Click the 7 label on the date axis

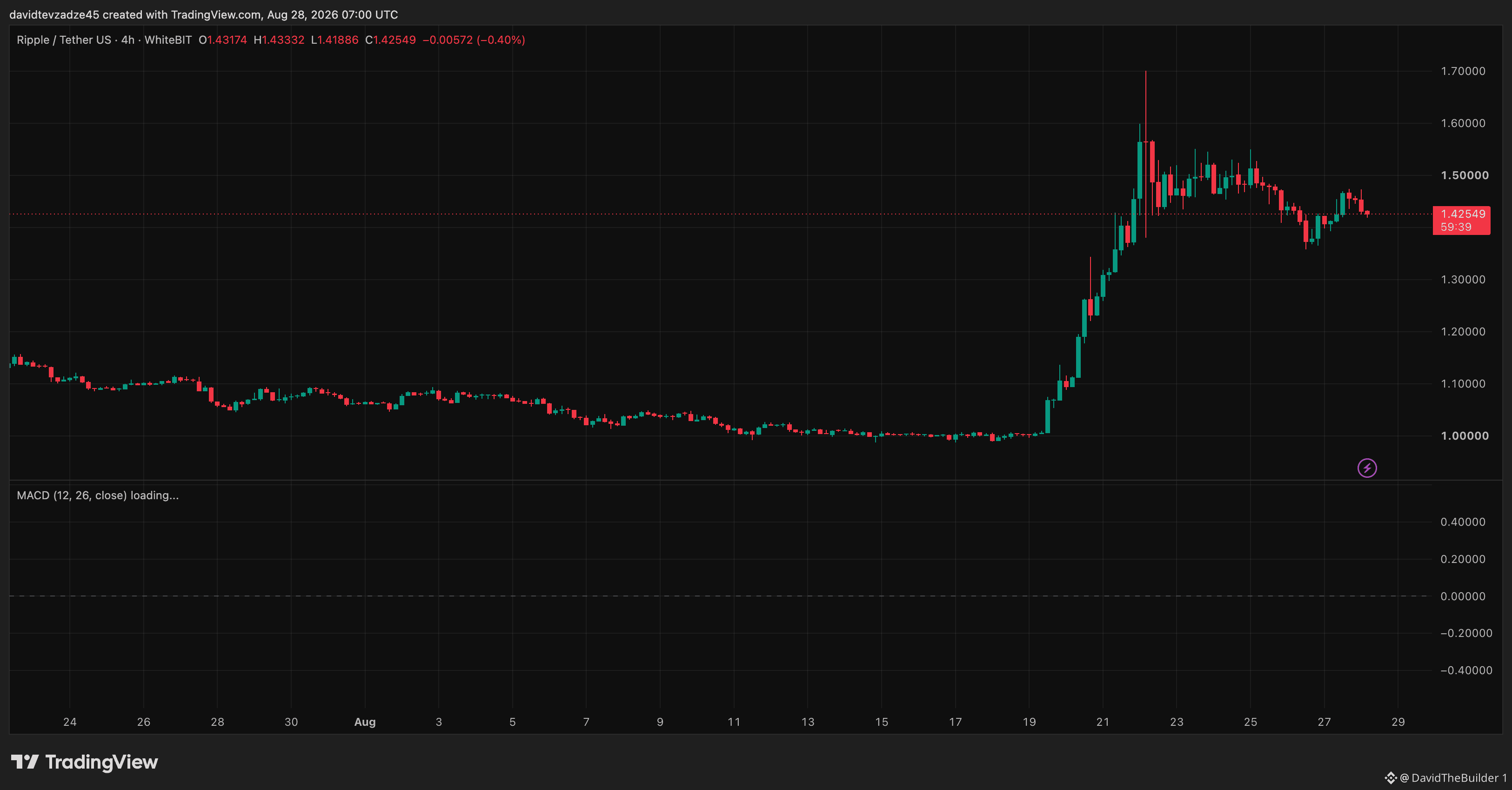[x=586, y=722]
